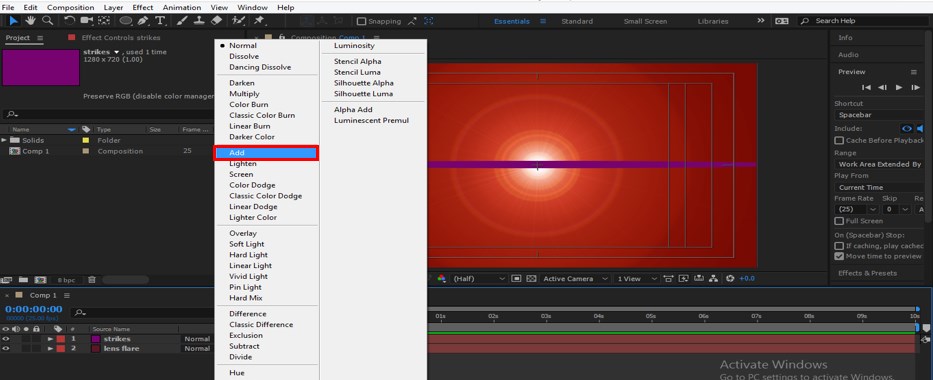Open the Comp Flowchart icon
The image size is (933, 380).
point(713,278)
